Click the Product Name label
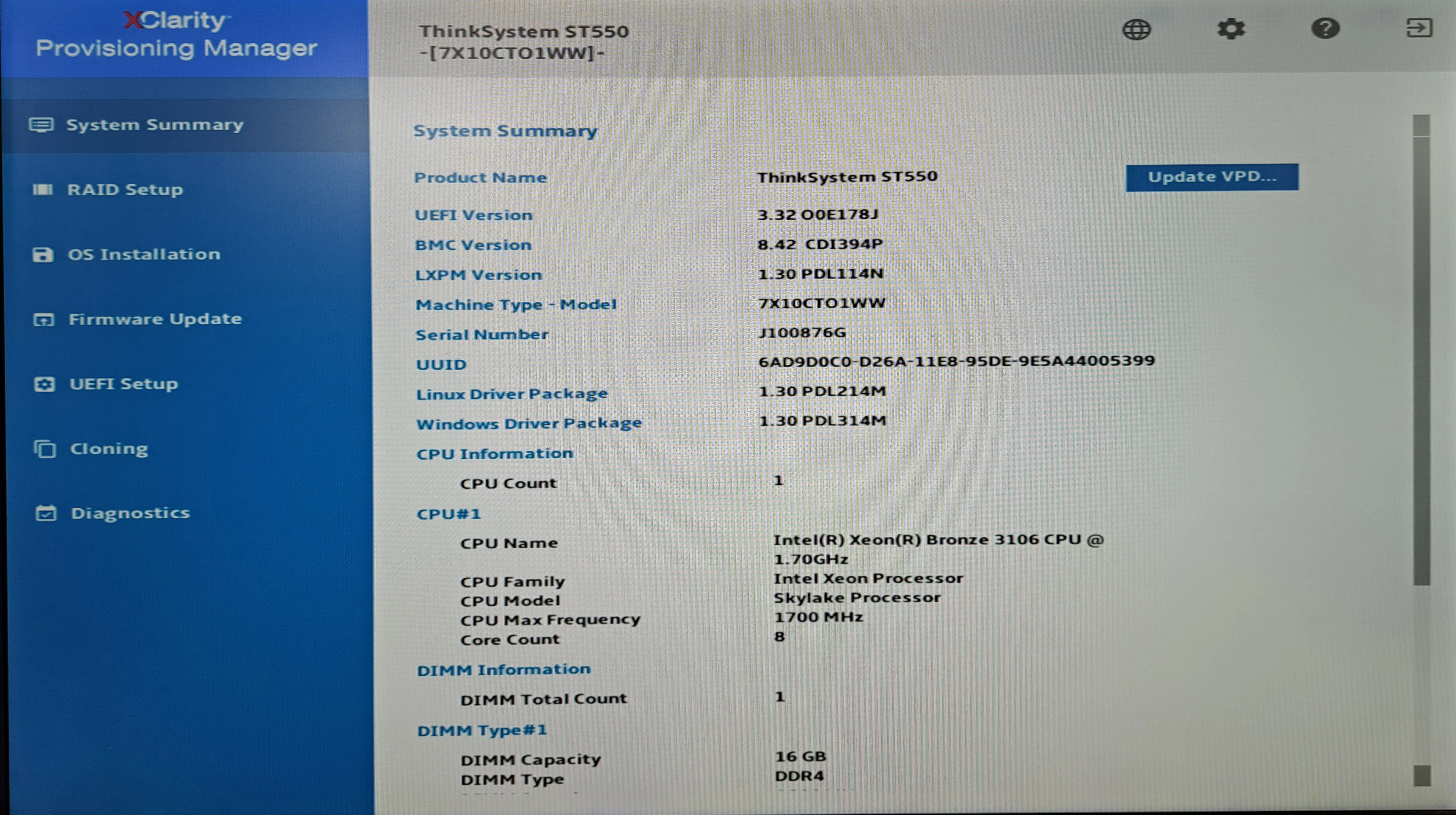The height and width of the screenshot is (815, 1456). 480,178
